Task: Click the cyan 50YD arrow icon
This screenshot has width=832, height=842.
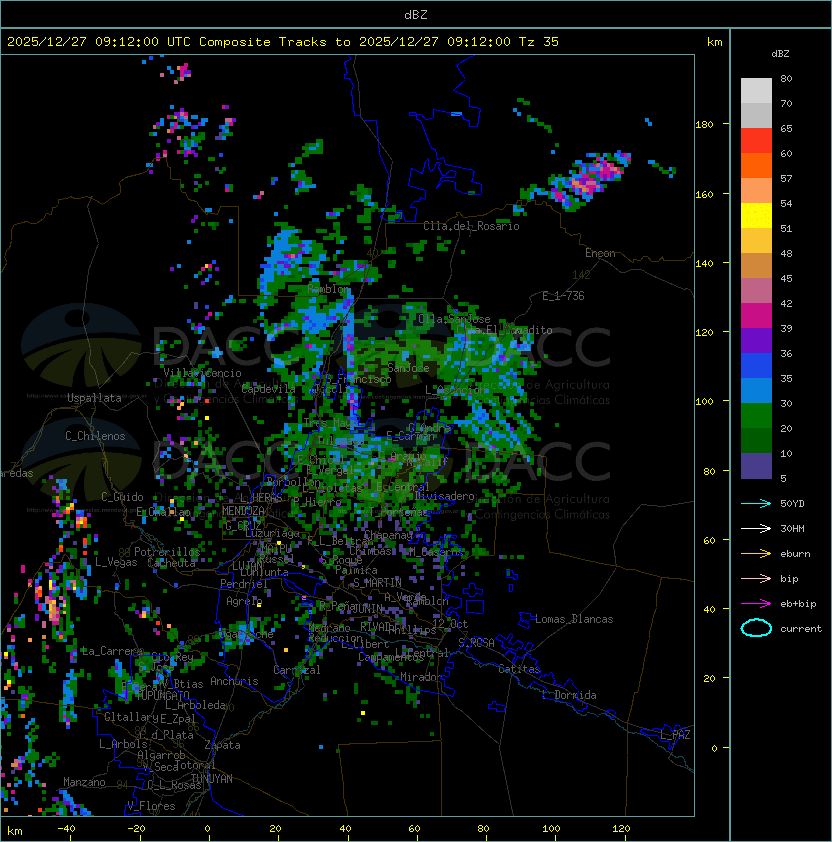Action: (x=756, y=503)
